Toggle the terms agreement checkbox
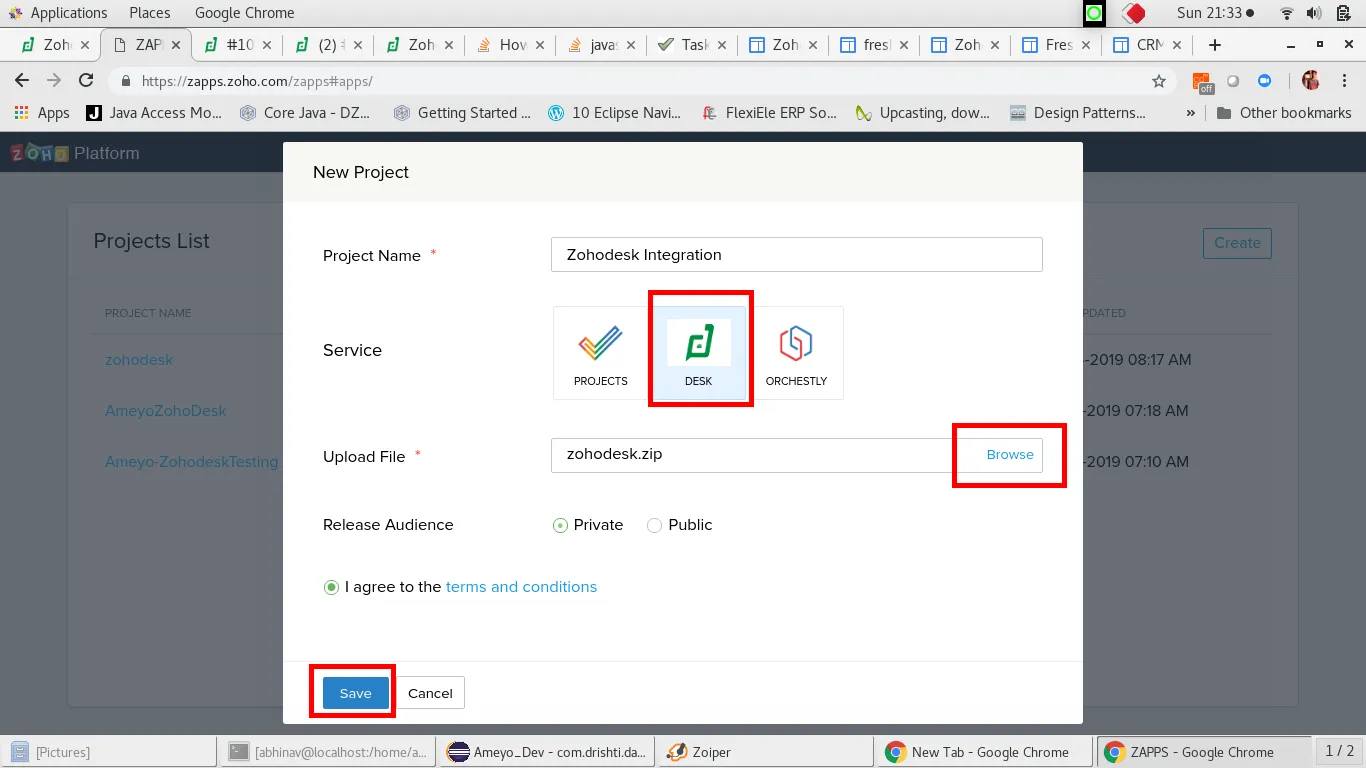 pos(331,587)
